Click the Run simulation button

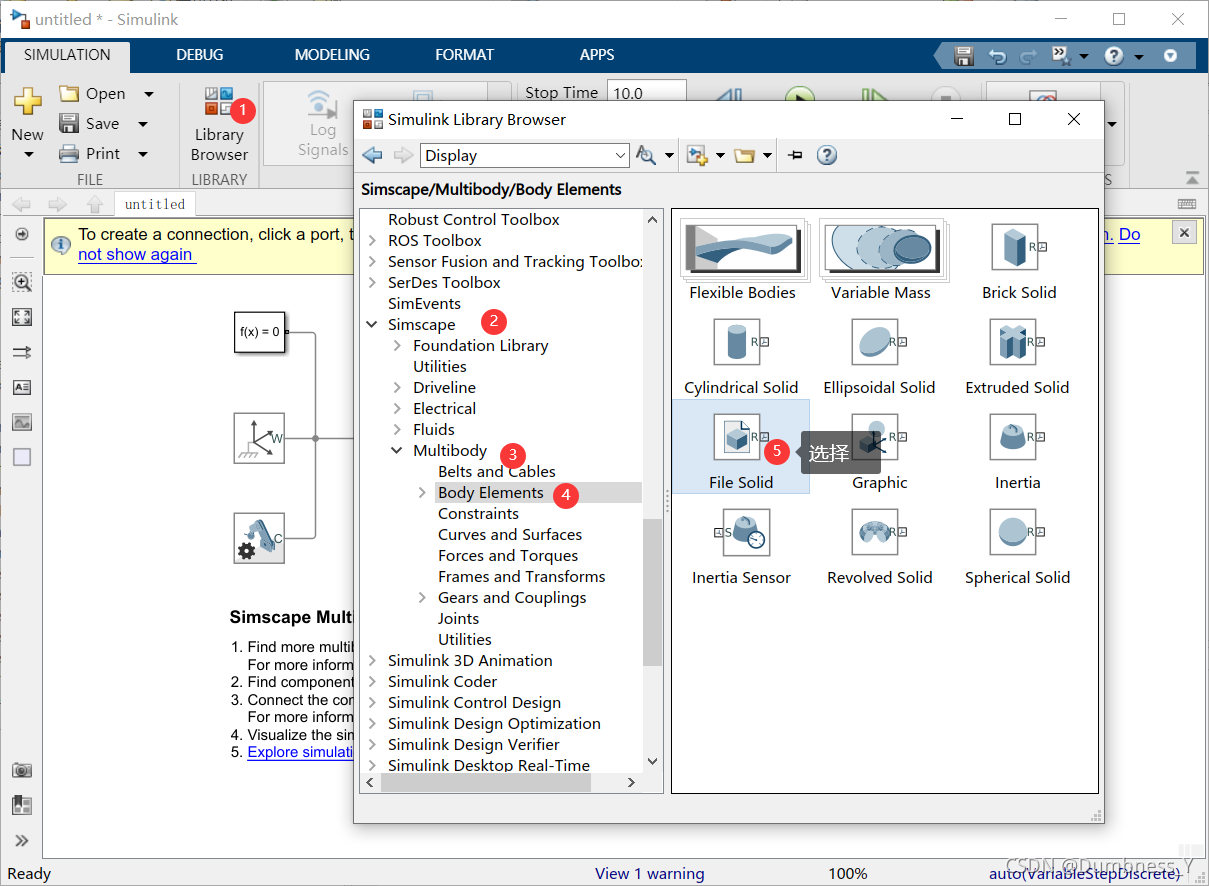coord(799,97)
